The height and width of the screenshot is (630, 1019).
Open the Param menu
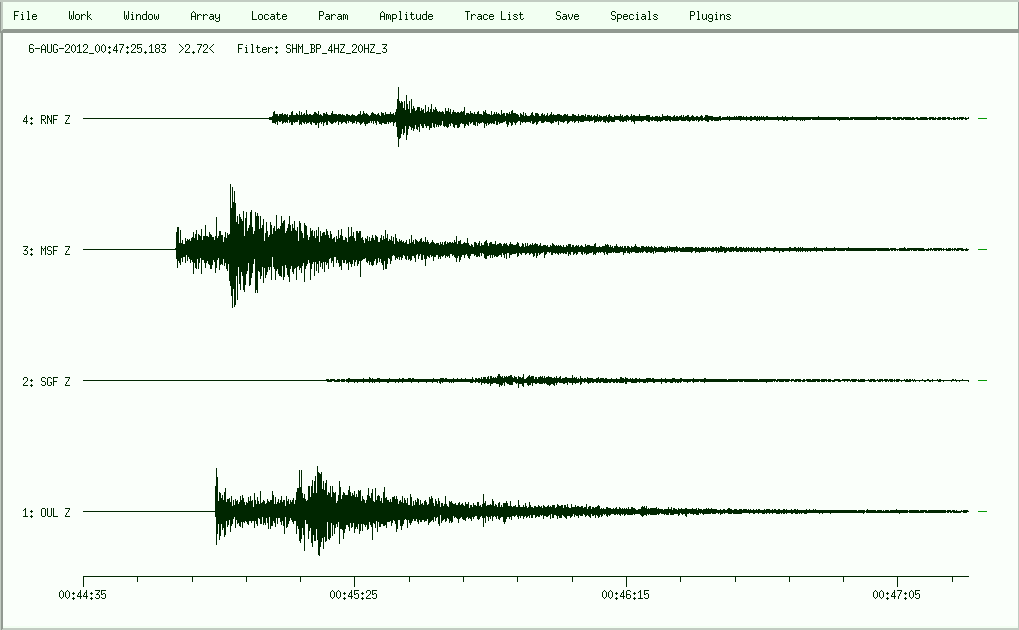pyautogui.click(x=333, y=16)
